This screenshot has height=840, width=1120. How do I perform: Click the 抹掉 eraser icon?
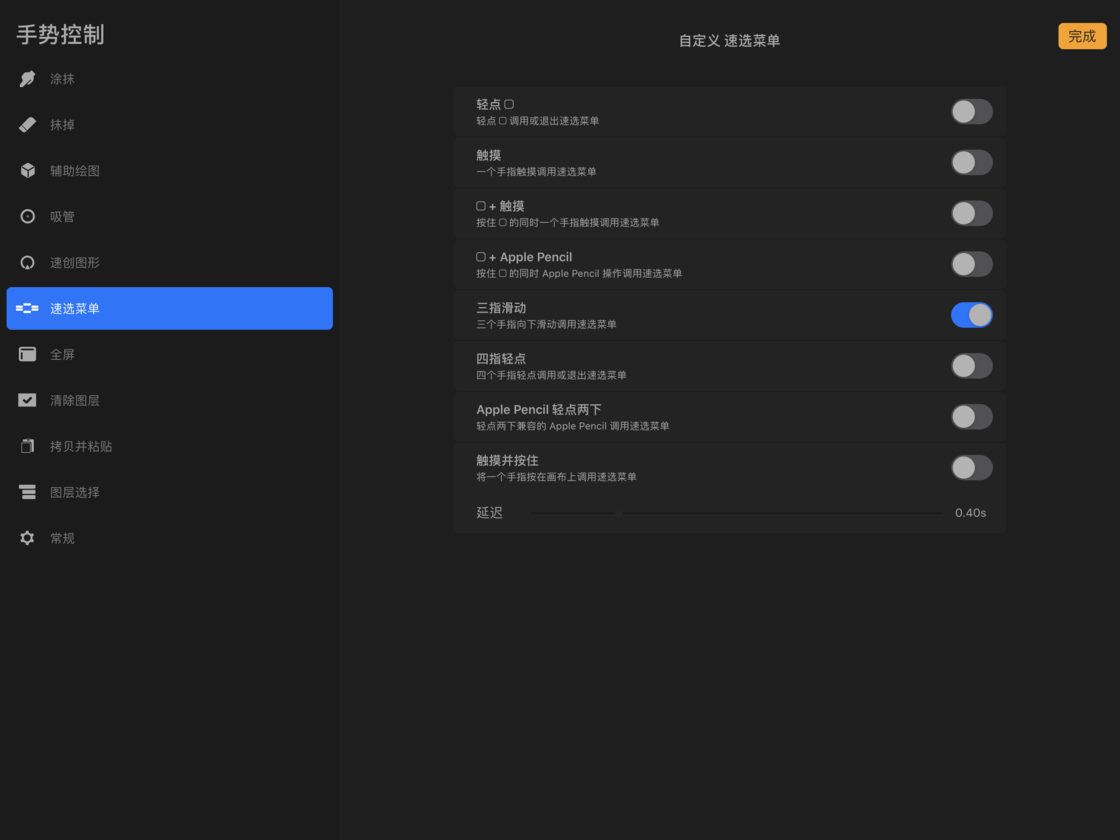[x=28, y=125]
